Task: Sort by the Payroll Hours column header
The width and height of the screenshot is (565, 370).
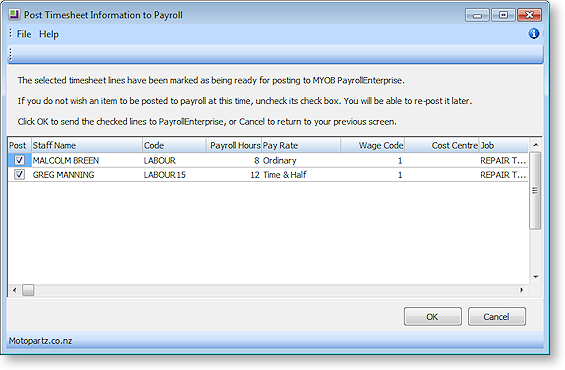Action: point(233,145)
